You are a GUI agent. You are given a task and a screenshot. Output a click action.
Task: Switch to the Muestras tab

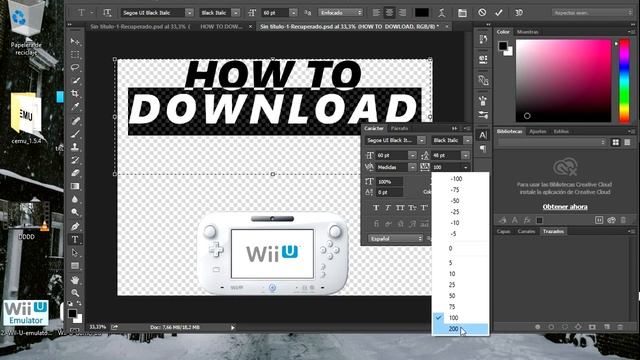click(x=527, y=32)
